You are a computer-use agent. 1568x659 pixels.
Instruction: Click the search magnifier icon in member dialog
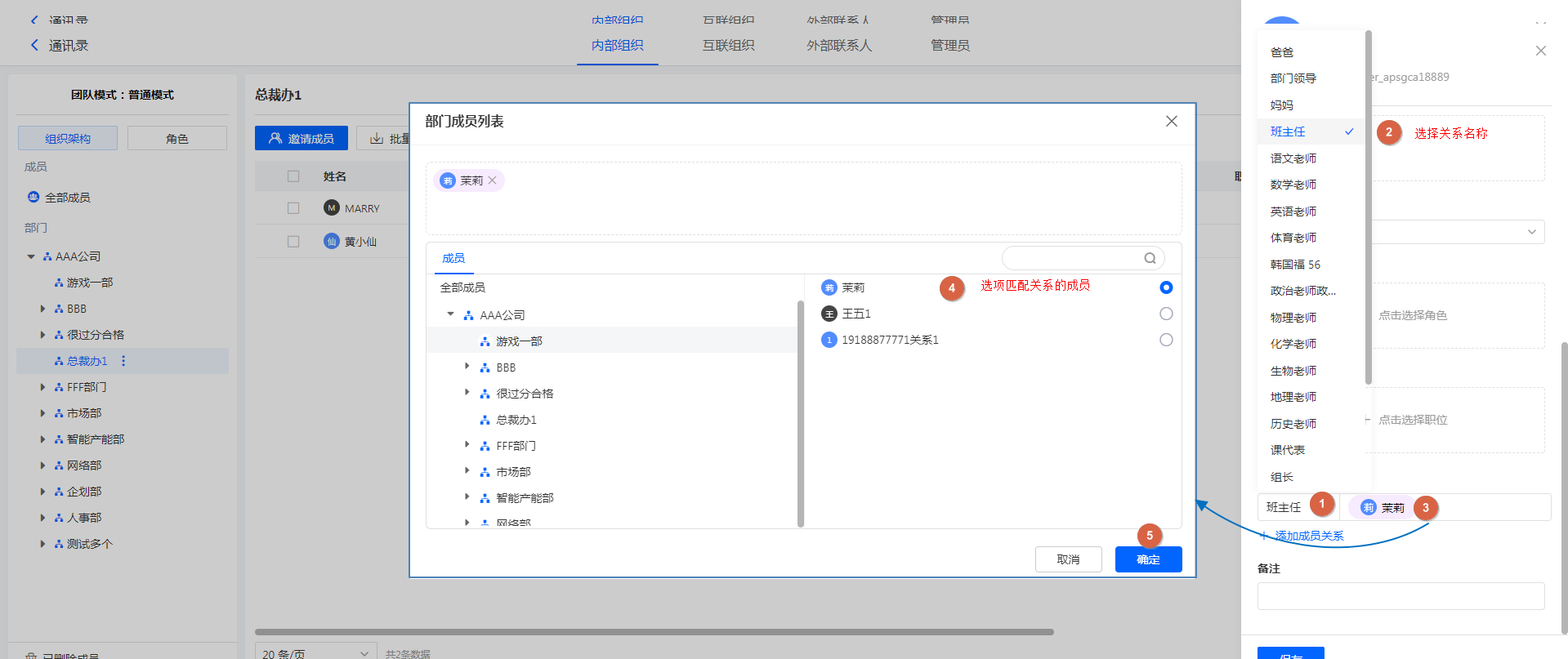click(1150, 258)
